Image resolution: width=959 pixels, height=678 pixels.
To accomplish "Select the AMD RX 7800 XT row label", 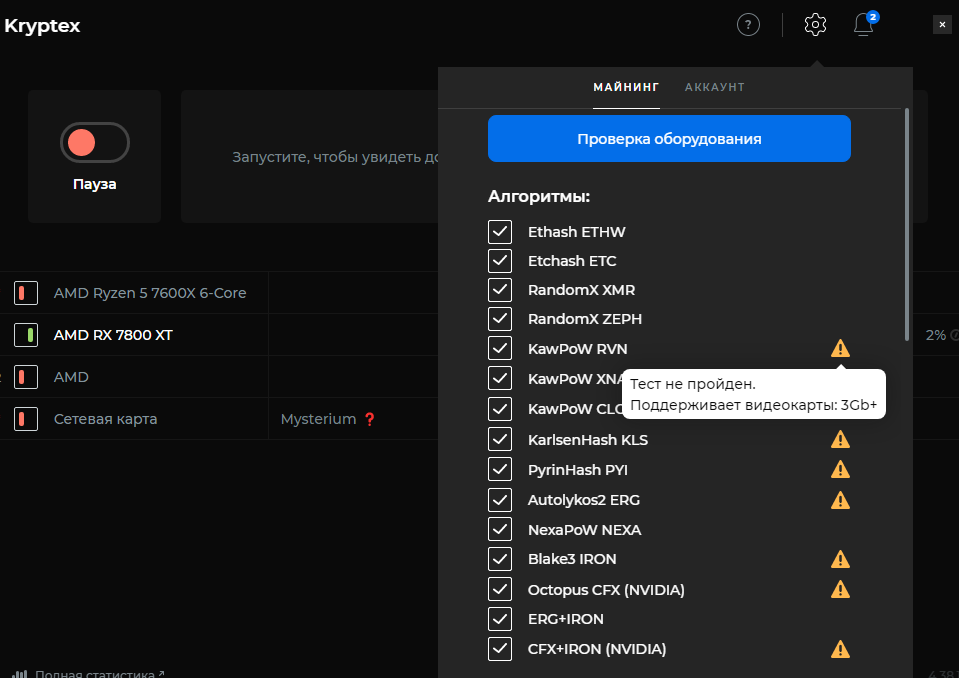I will coord(113,335).
